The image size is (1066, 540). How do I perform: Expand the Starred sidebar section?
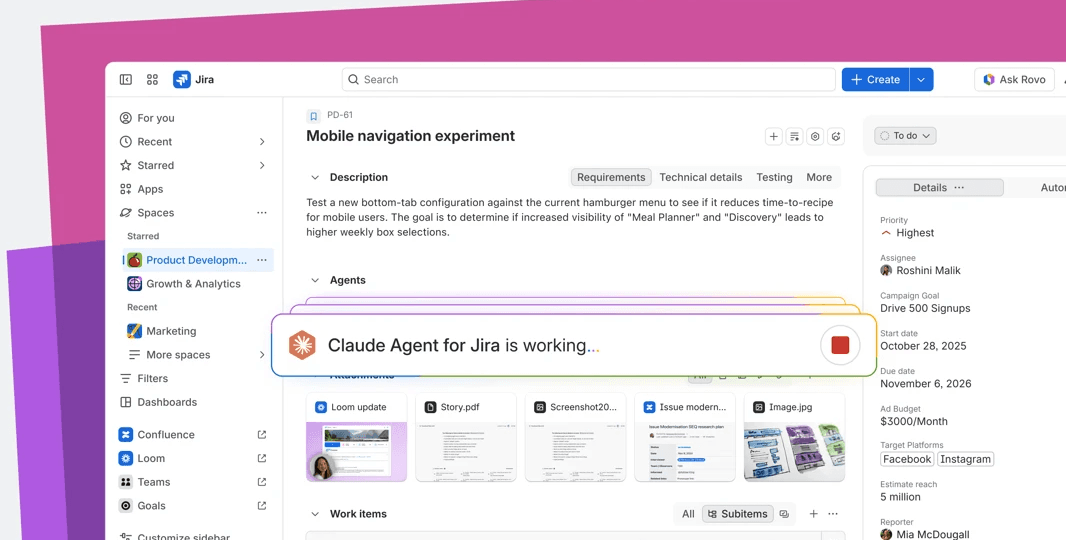(262, 165)
